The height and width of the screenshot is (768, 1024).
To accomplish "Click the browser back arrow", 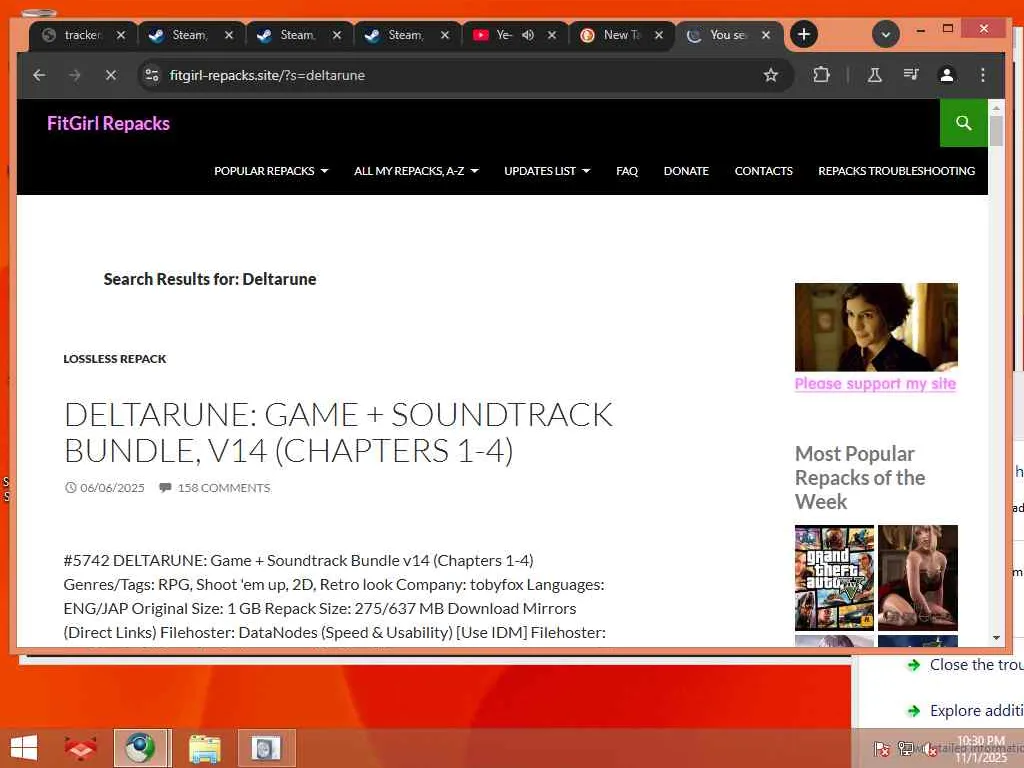I will 39,75.
